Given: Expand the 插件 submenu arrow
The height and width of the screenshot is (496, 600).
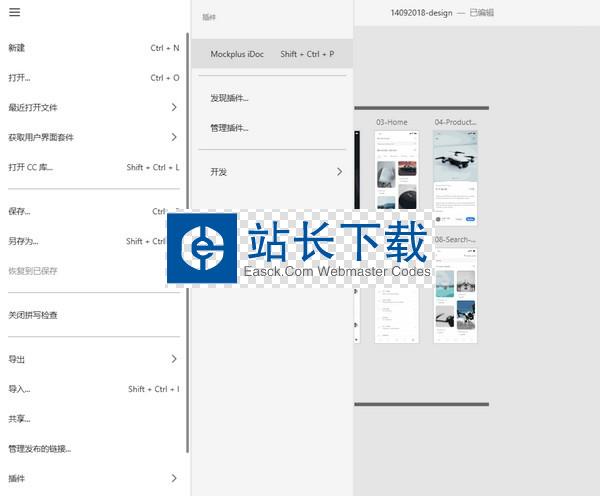Looking at the screenshot, I should point(173,479).
